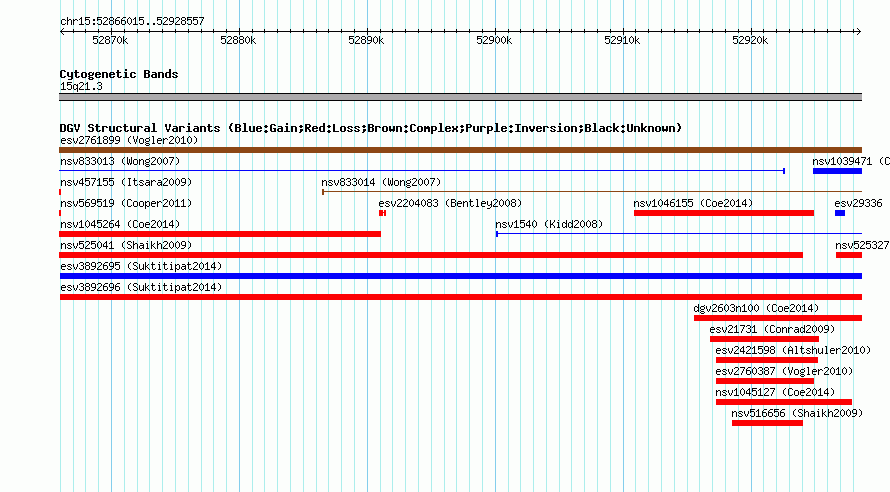Screen dimensions: 890x492
Task: Select the long red esv3892696 loss bar
Action: pos(461,297)
